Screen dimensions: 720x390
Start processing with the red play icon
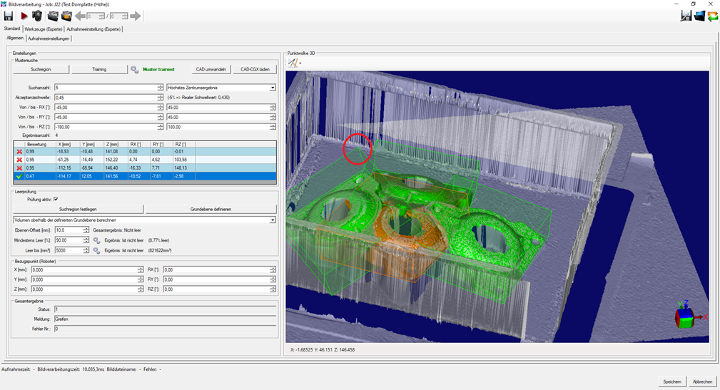coord(24,16)
